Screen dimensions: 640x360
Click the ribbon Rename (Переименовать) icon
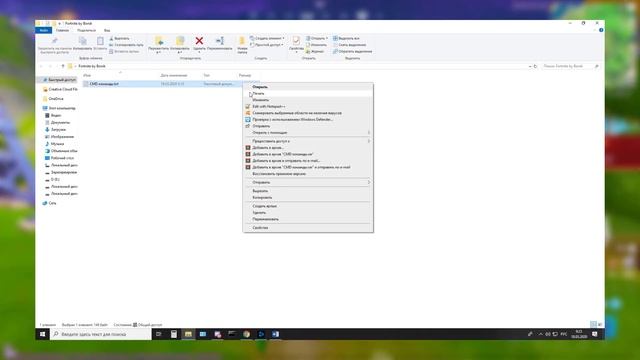(220, 41)
